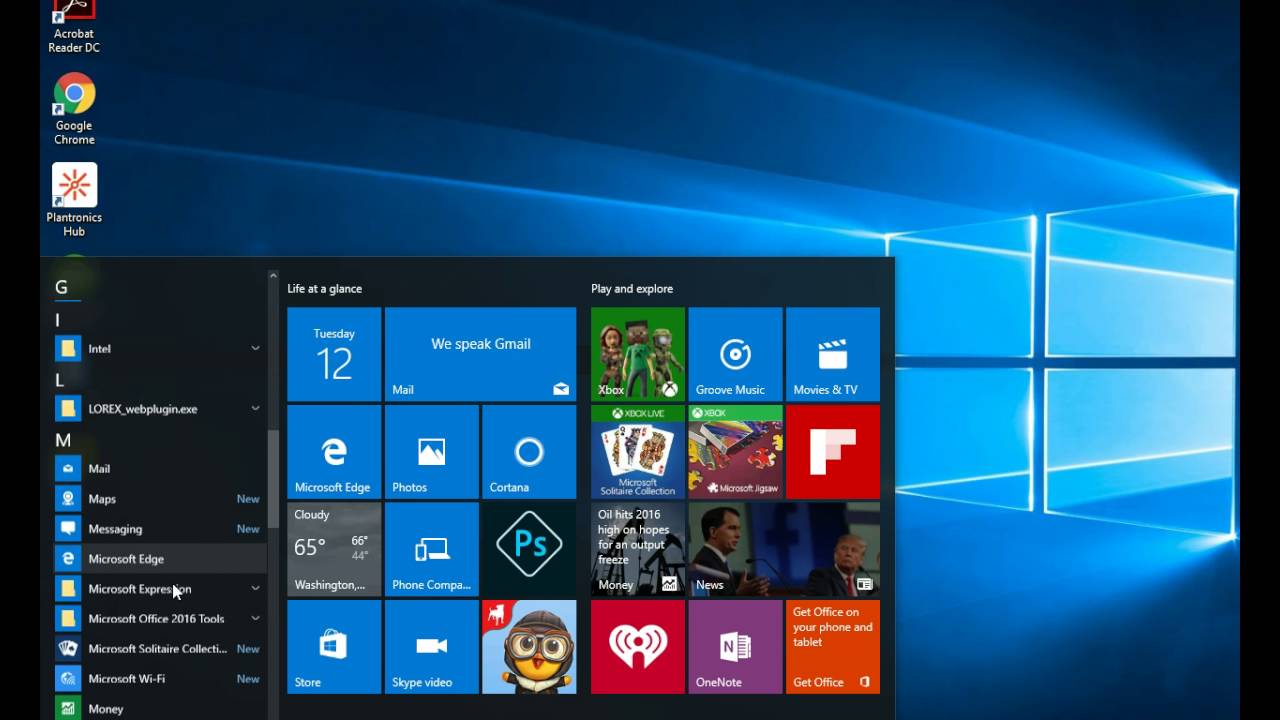Open the Phone Companion tile
This screenshot has height=720, width=1280.
[431, 549]
